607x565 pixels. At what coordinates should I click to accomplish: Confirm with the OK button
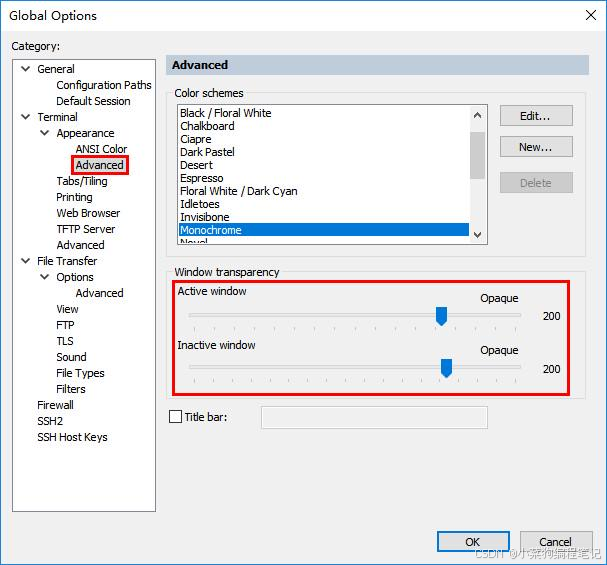(x=473, y=541)
